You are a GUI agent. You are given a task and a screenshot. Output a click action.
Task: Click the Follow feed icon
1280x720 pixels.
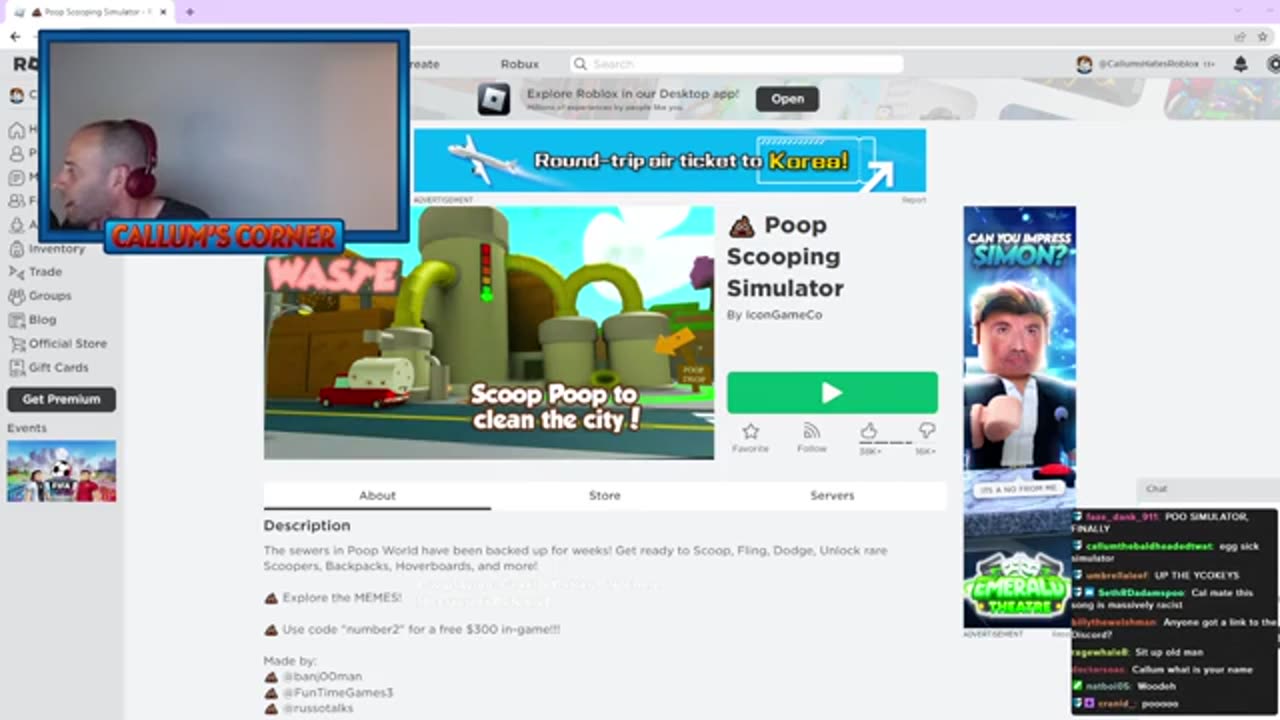coord(812,431)
